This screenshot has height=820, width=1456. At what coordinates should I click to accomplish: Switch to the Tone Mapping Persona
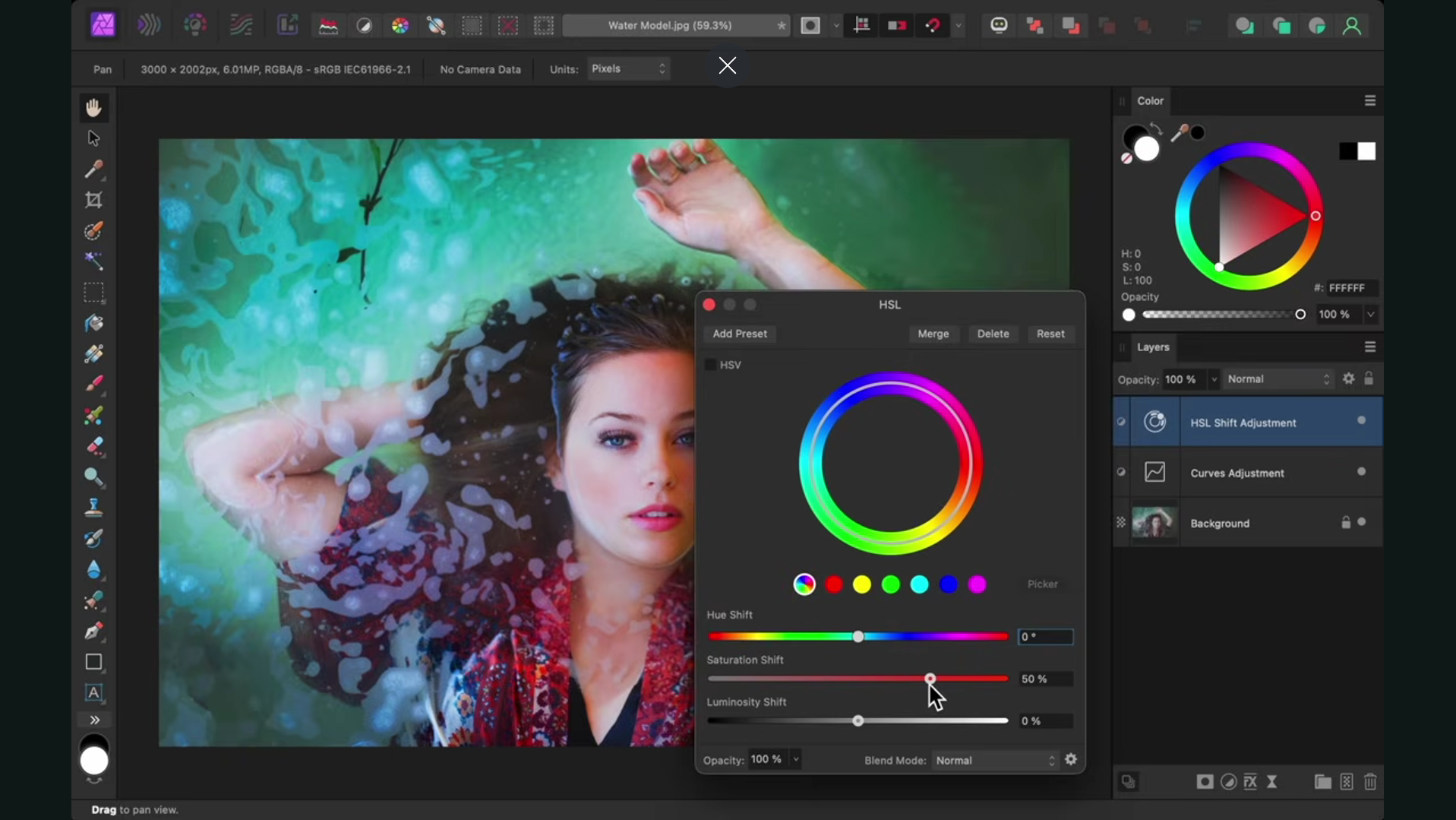241,25
